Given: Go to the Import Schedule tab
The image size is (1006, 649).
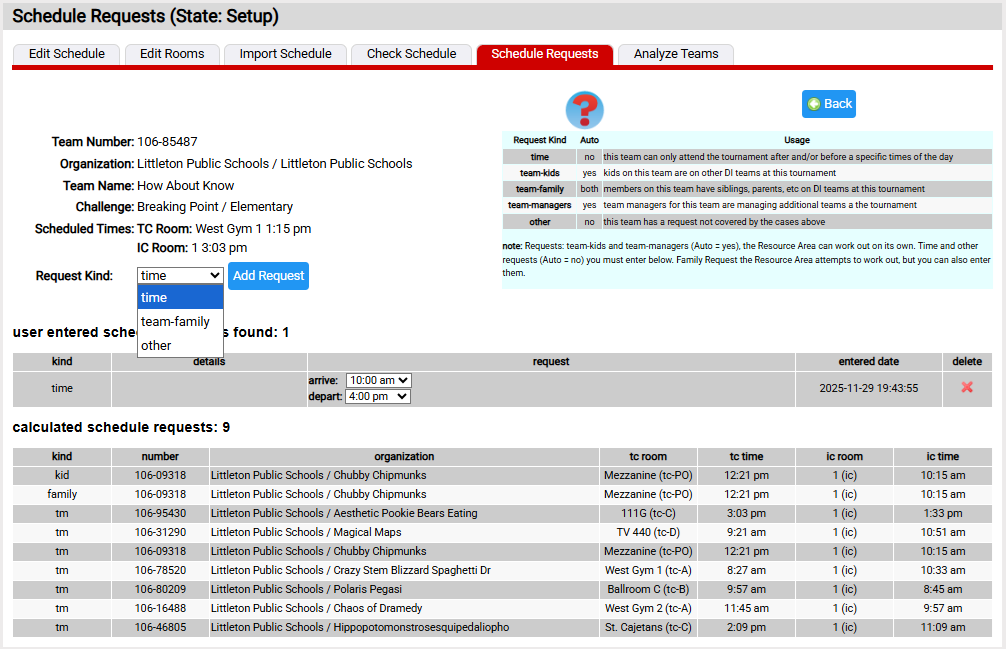Looking at the screenshot, I should (285, 54).
